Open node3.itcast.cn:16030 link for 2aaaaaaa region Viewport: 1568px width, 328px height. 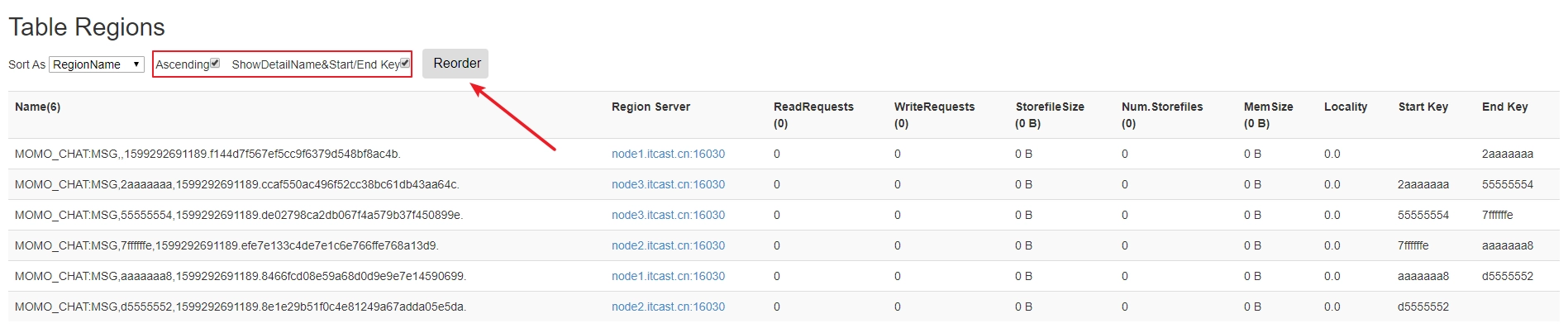668,184
